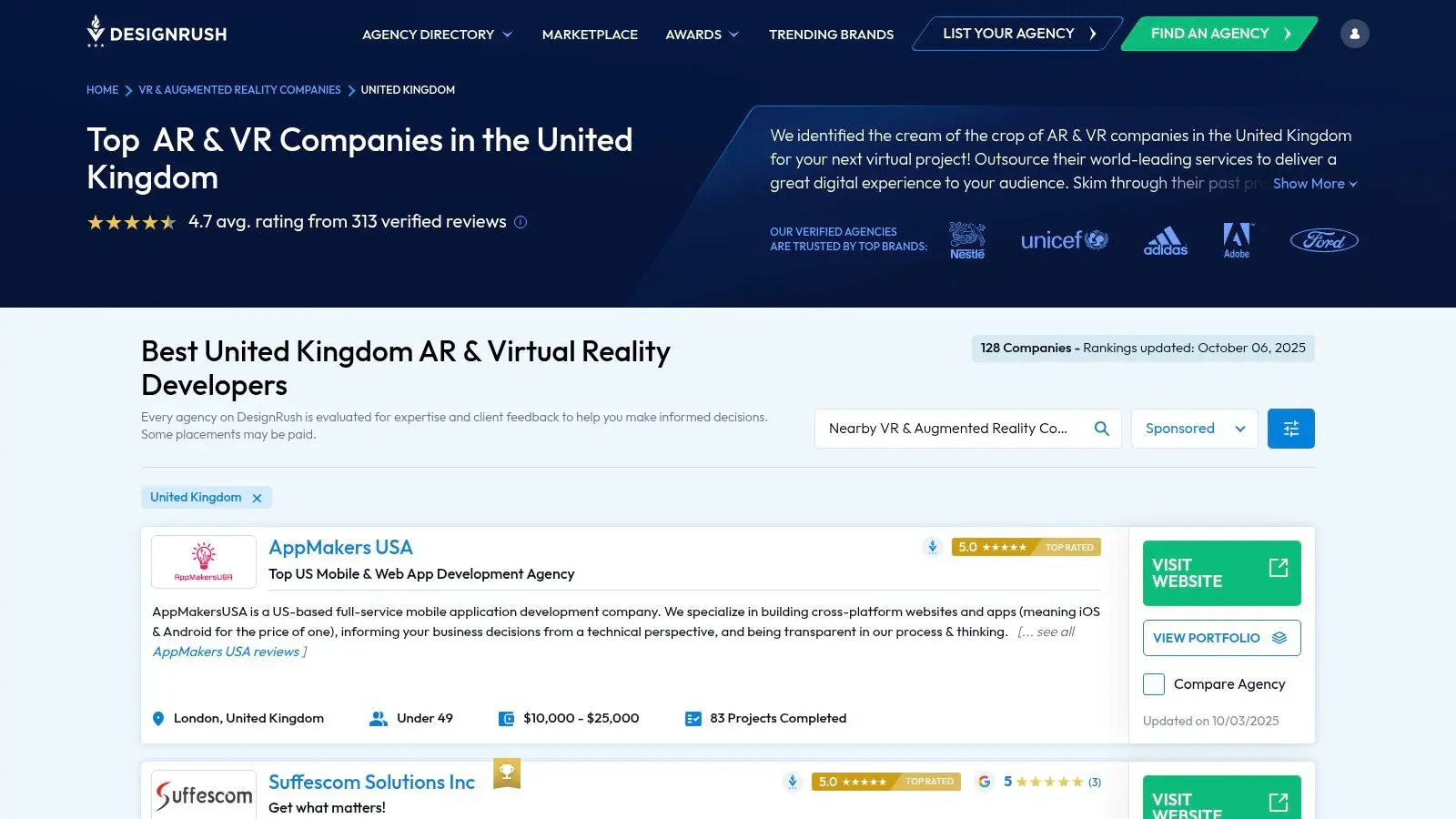The image size is (1456, 819).
Task: Click the info icon next to verified reviews
Action: (520, 221)
